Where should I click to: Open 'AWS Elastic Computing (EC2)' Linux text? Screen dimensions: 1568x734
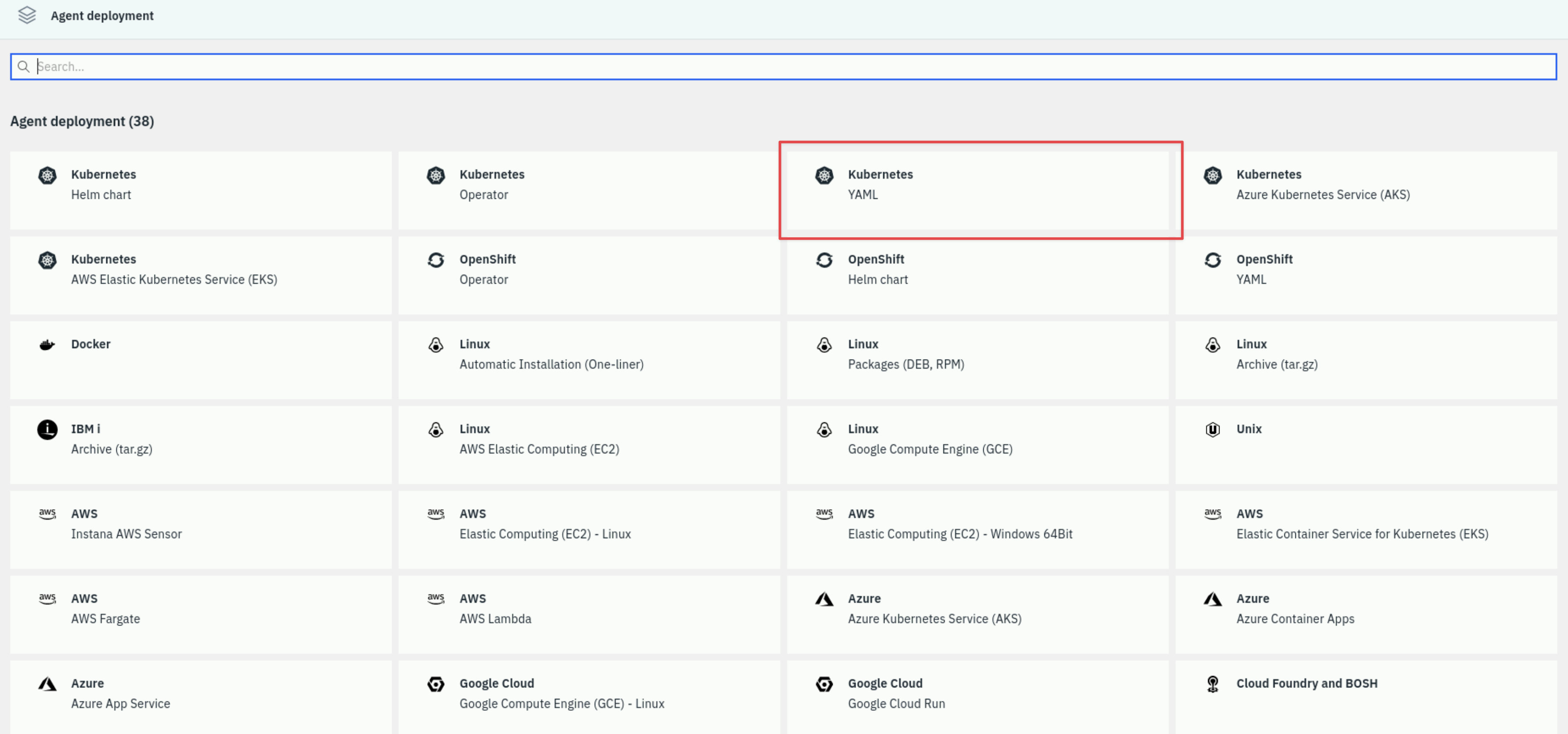point(539,449)
